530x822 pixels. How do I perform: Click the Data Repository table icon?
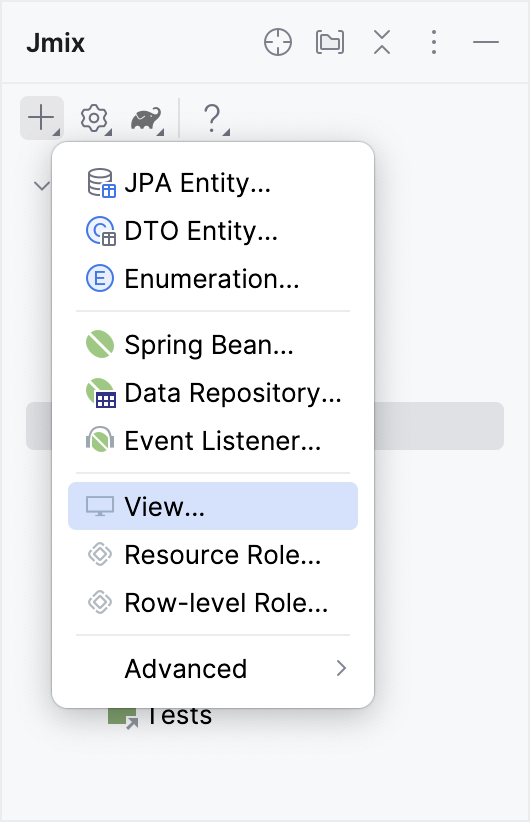[x=101, y=393]
